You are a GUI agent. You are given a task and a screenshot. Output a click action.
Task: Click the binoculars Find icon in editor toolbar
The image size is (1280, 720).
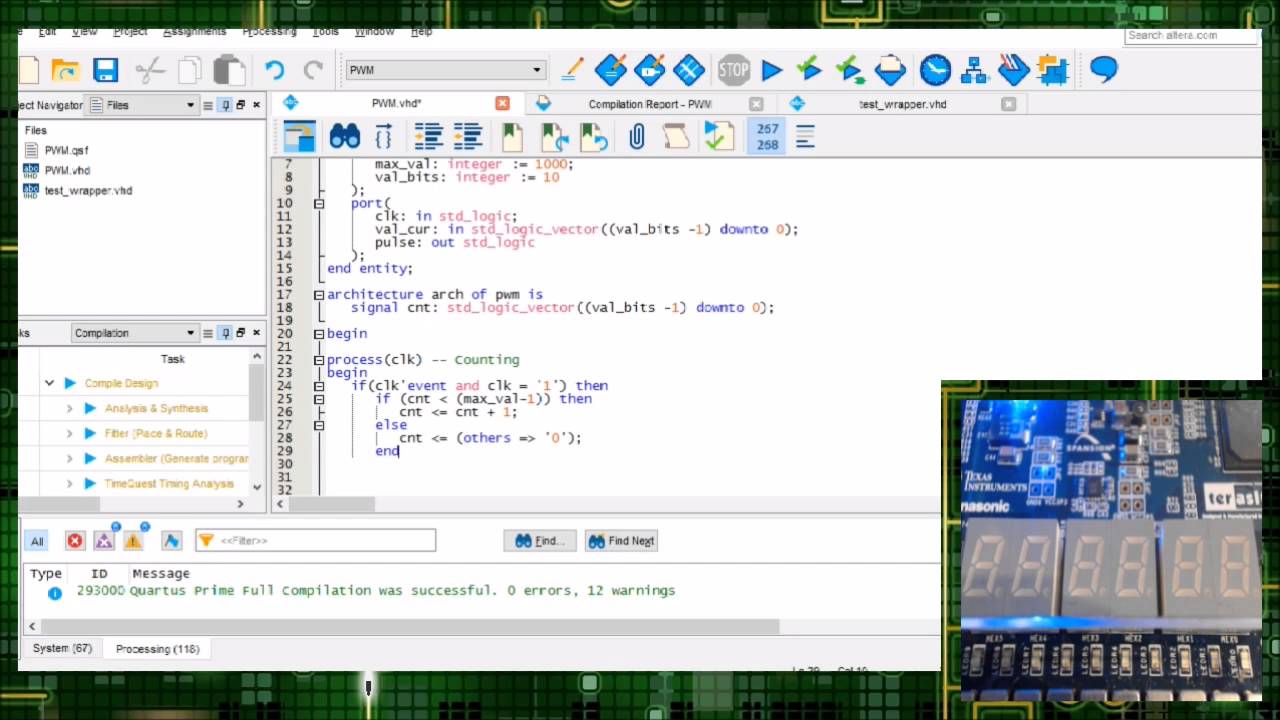click(344, 136)
